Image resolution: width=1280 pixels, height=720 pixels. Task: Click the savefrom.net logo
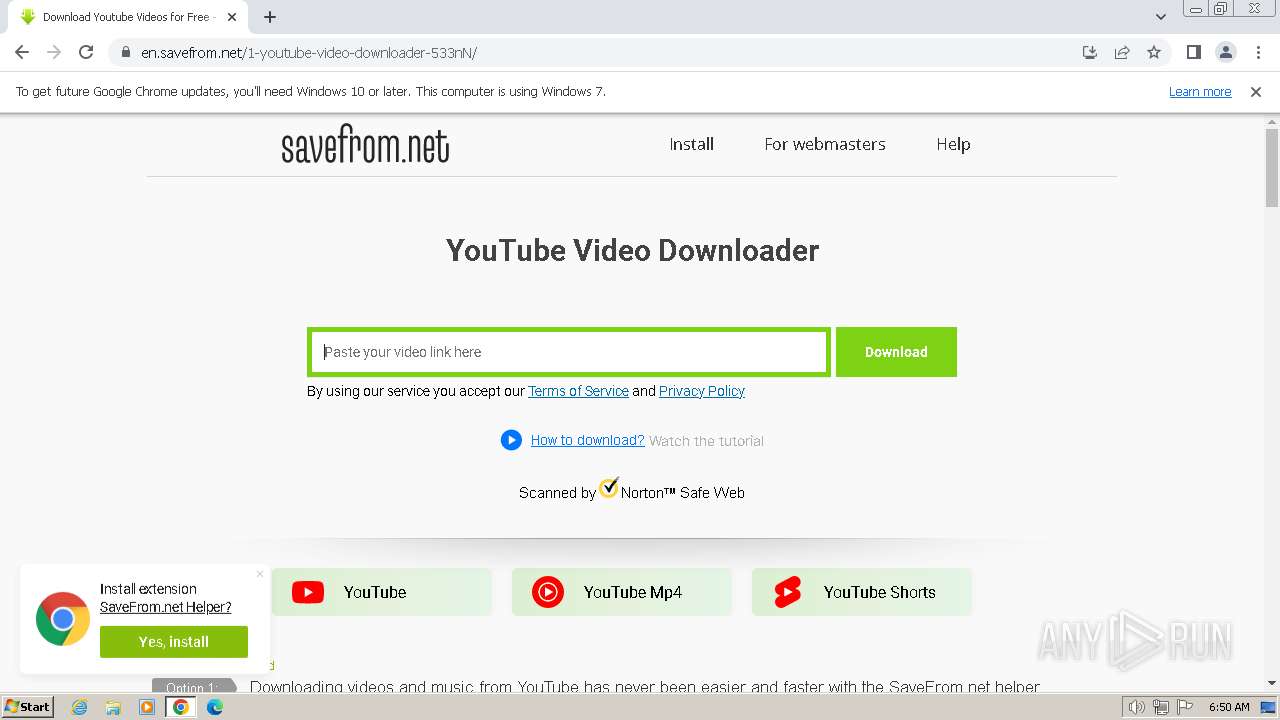pyautogui.click(x=365, y=146)
